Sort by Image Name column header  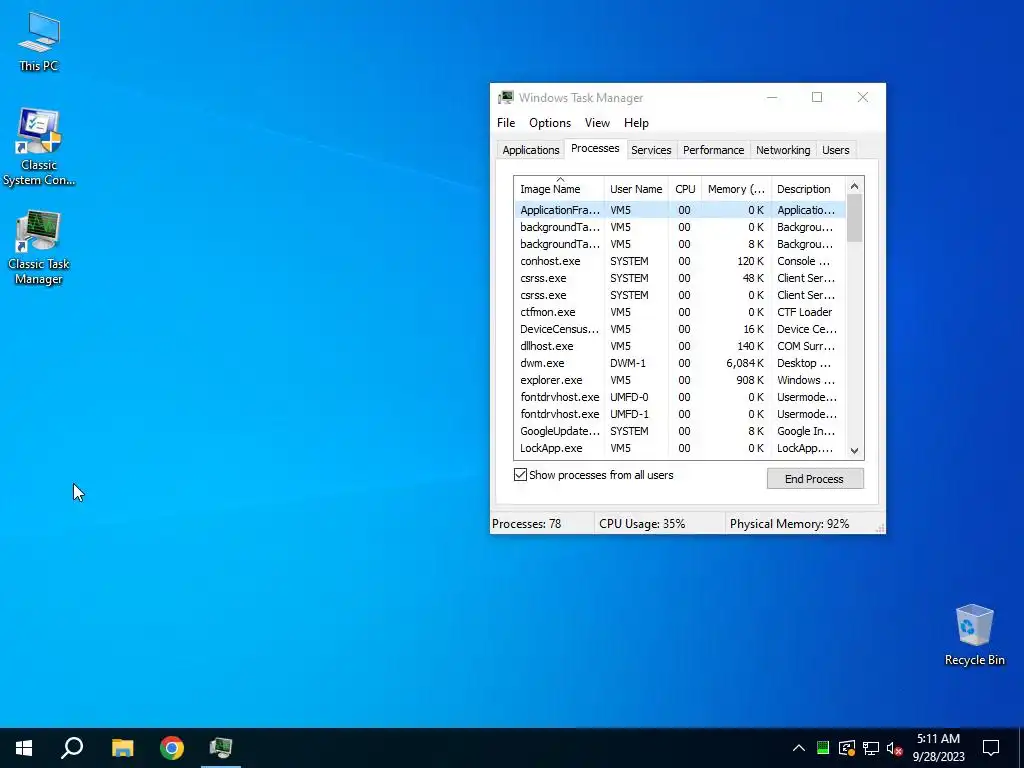559,189
